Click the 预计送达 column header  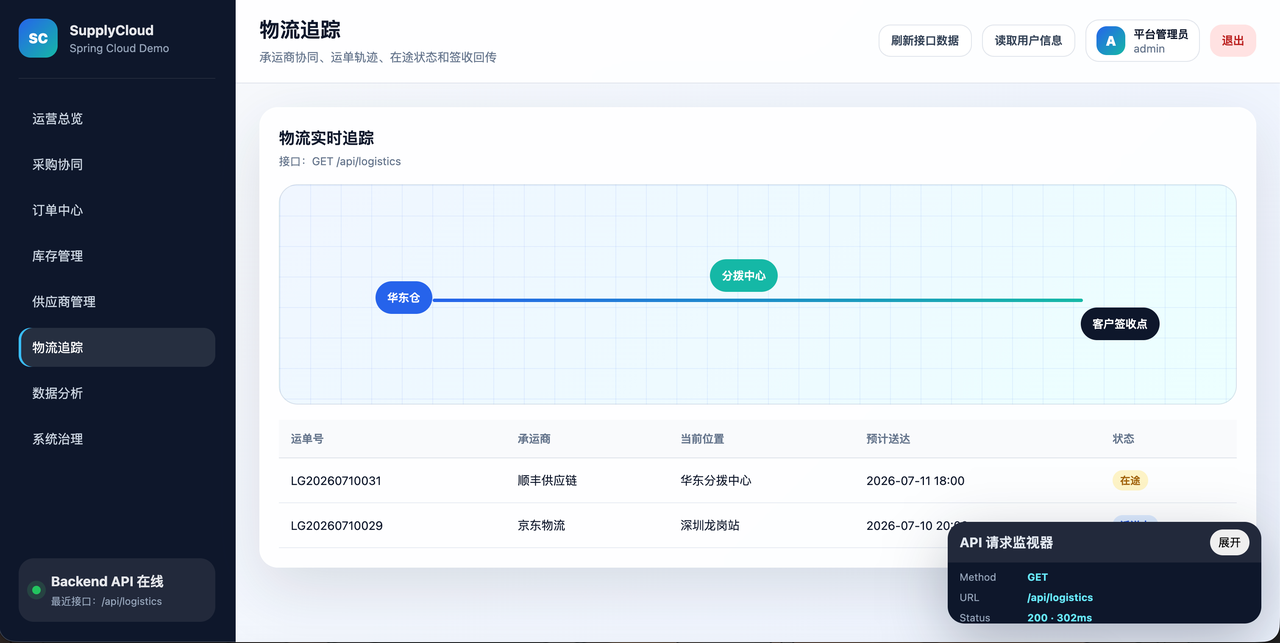(888, 439)
